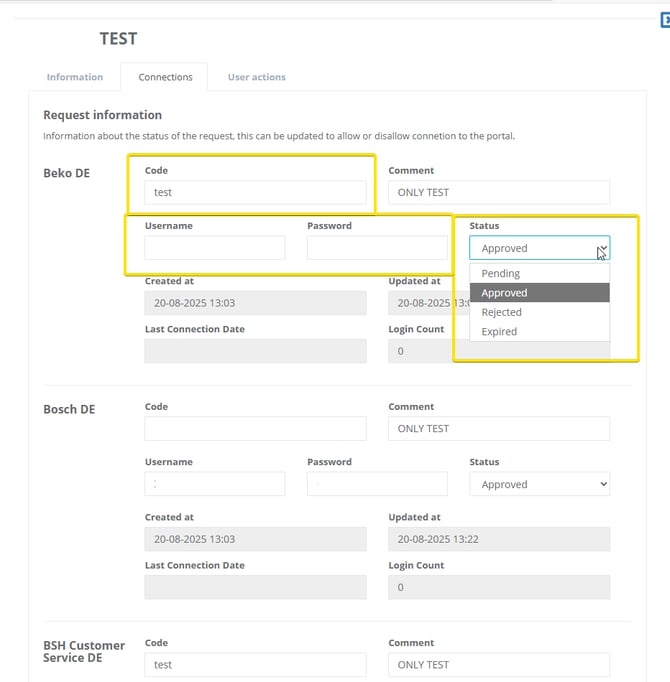Select the Connections tab
The image size is (670, 682).
pyautogui.click(x=165, y=77)
